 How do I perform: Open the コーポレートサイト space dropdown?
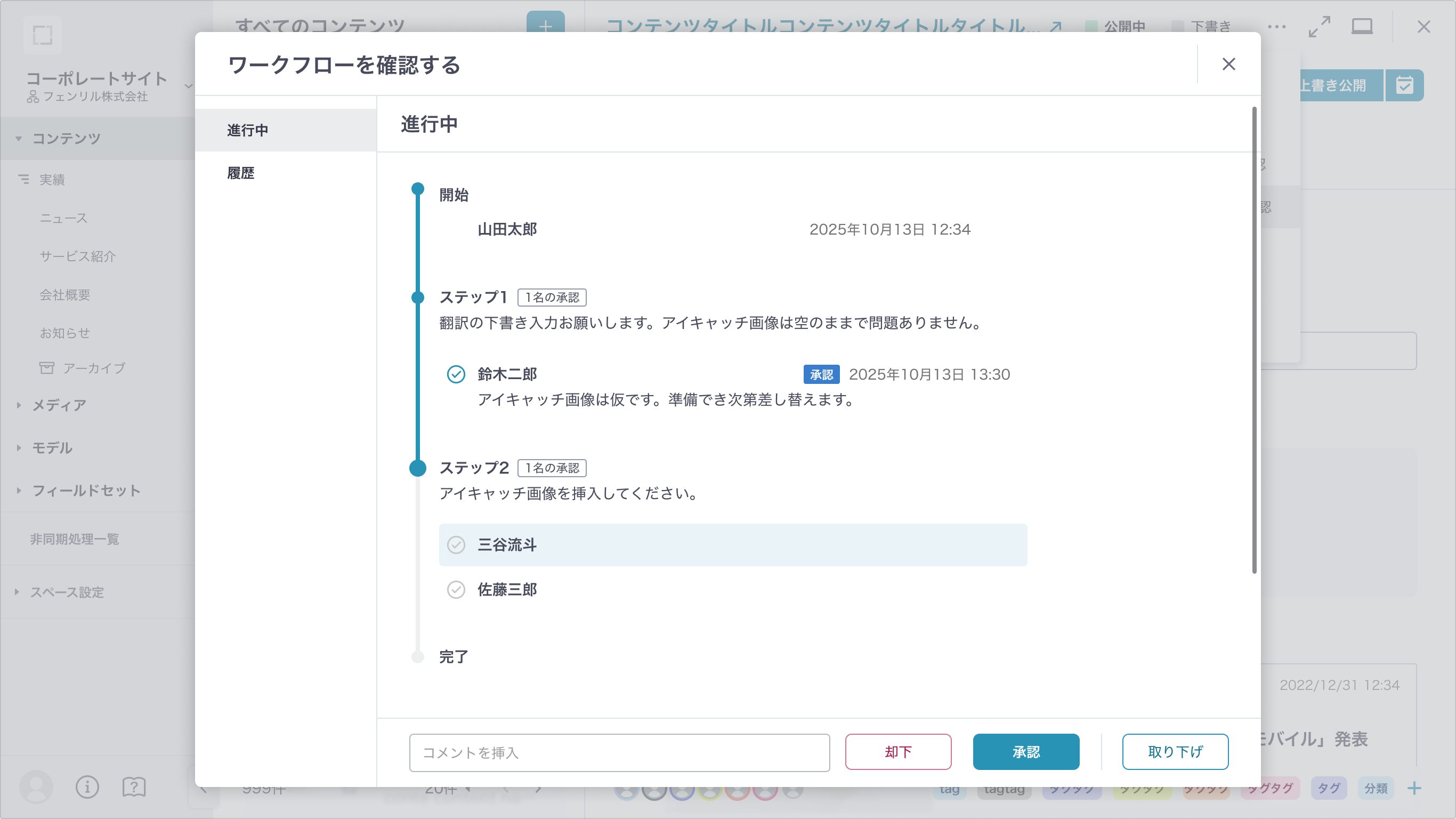pos(188,86)
